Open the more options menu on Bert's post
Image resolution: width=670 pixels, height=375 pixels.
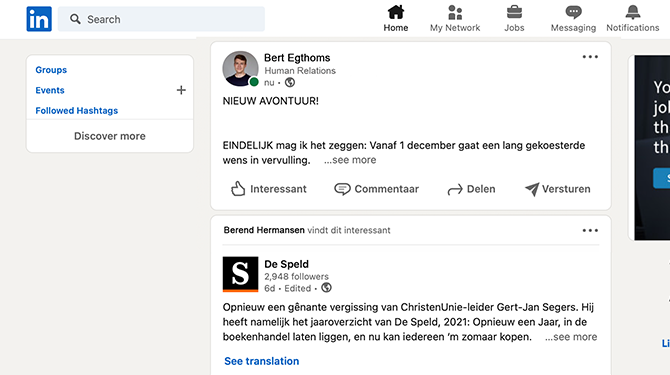click(590, 57)
